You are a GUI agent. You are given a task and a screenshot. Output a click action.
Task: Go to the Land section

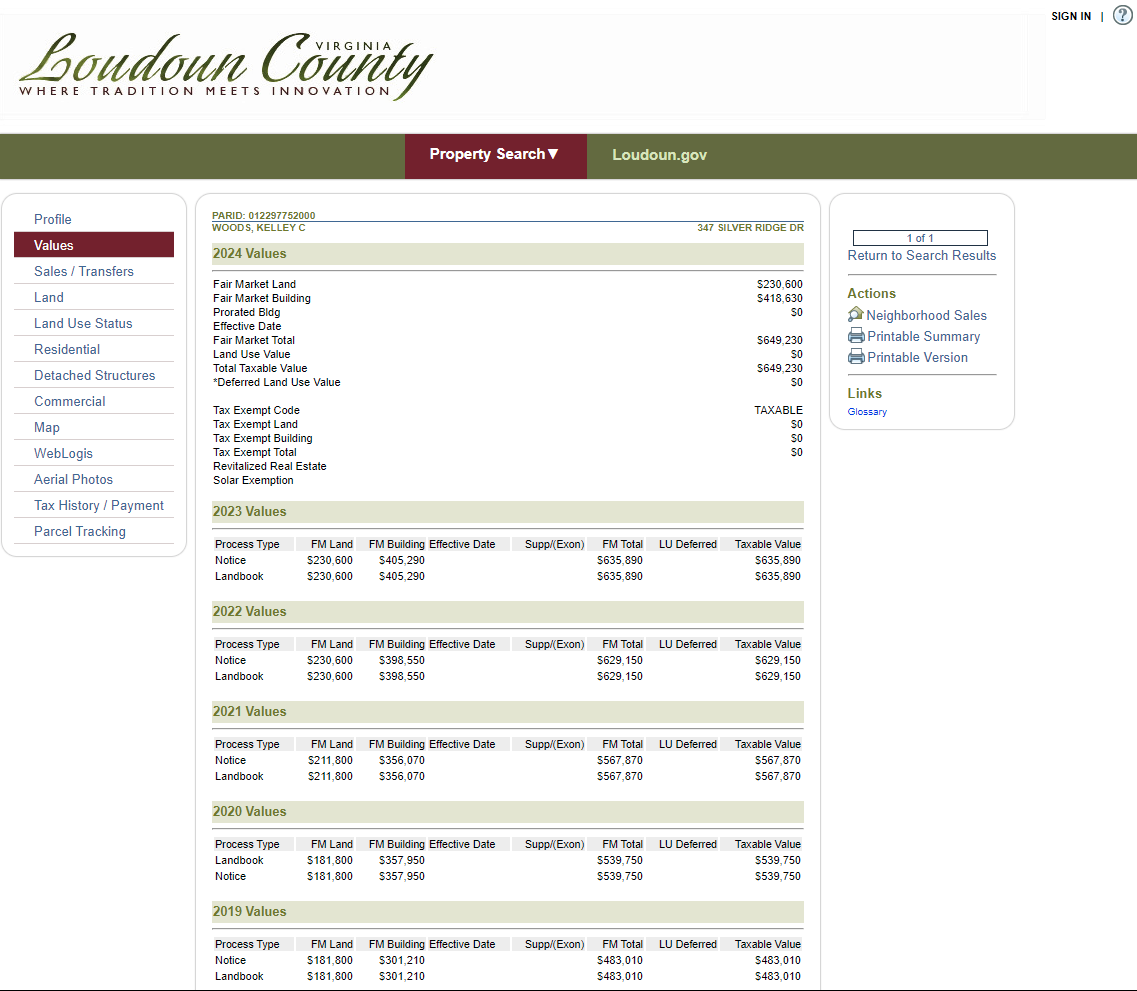click(x=49, y=297)
